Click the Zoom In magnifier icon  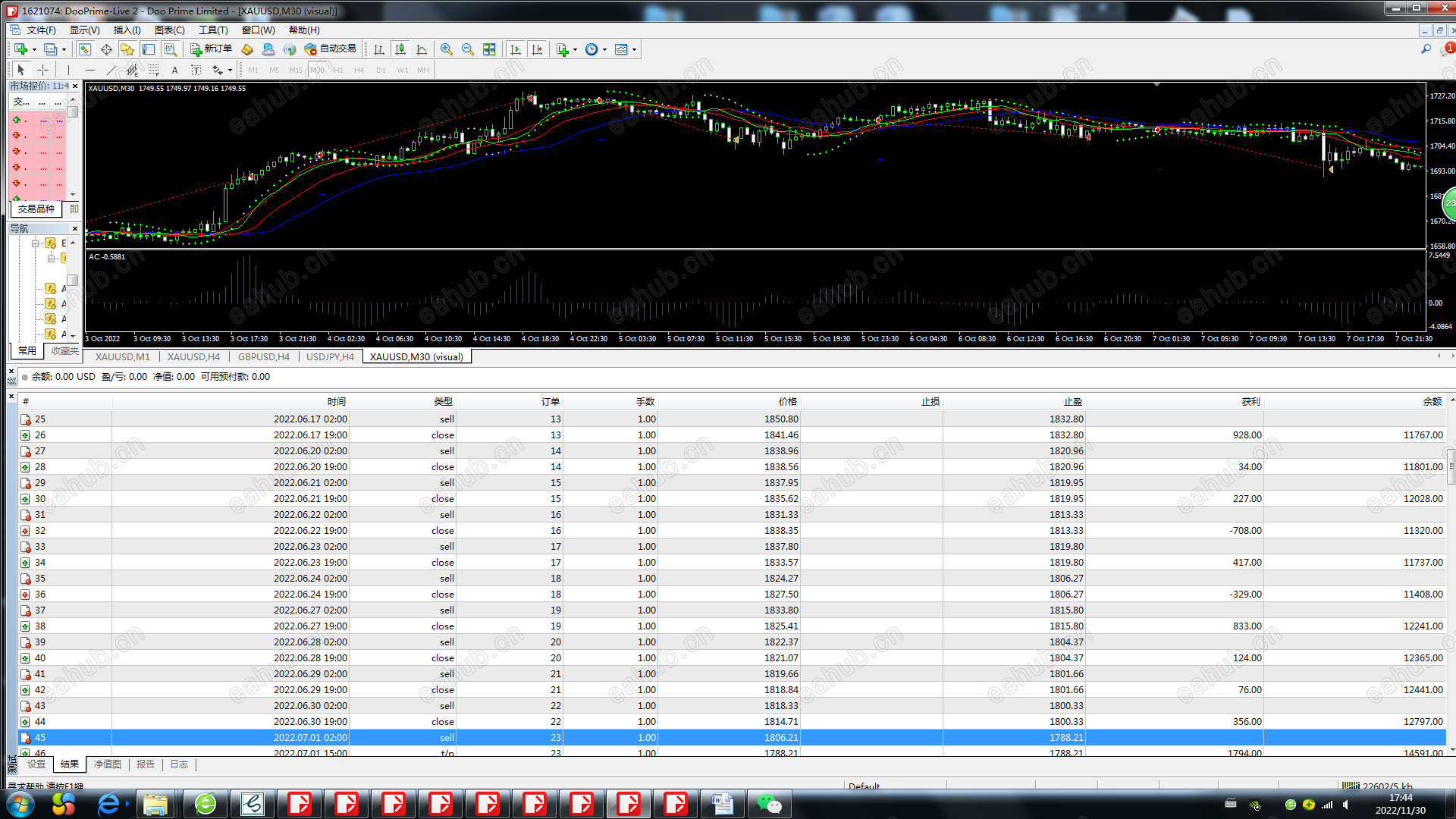(x=447, y=49)
